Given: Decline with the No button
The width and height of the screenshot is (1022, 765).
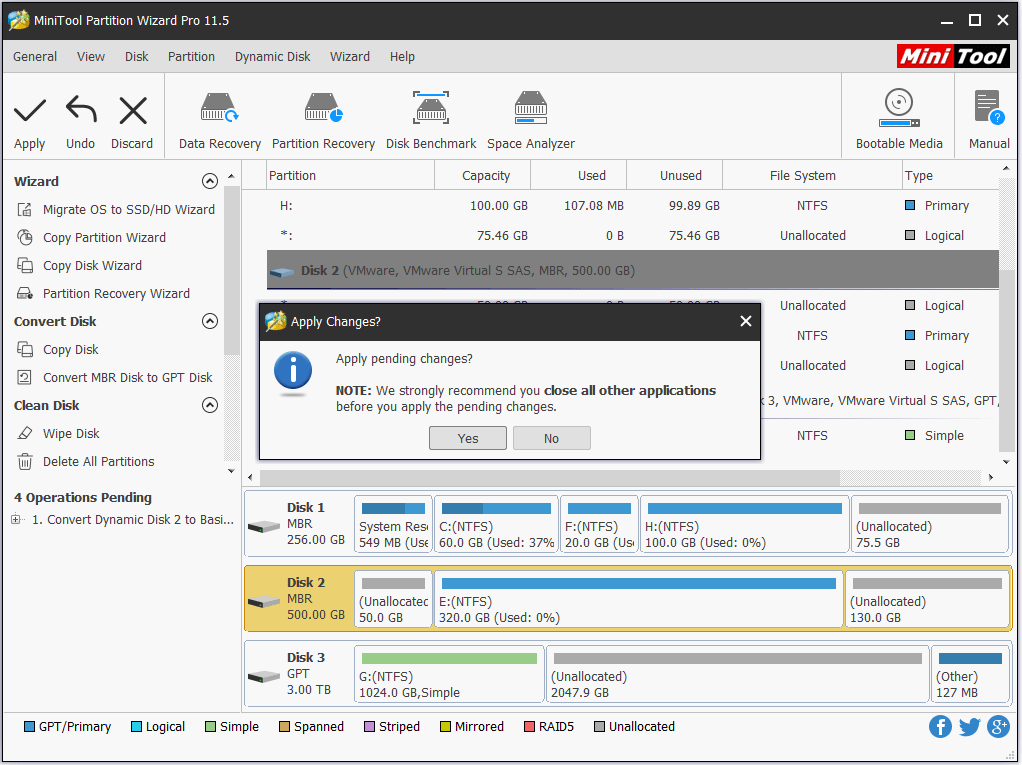Looking at the screenshot, I should (551, 439).
